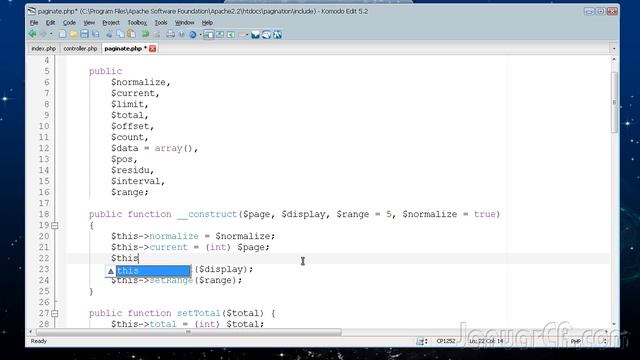The width and height of the screenshot is (640, 360).
Task: Open the View menu
Action: coord(89,22)
